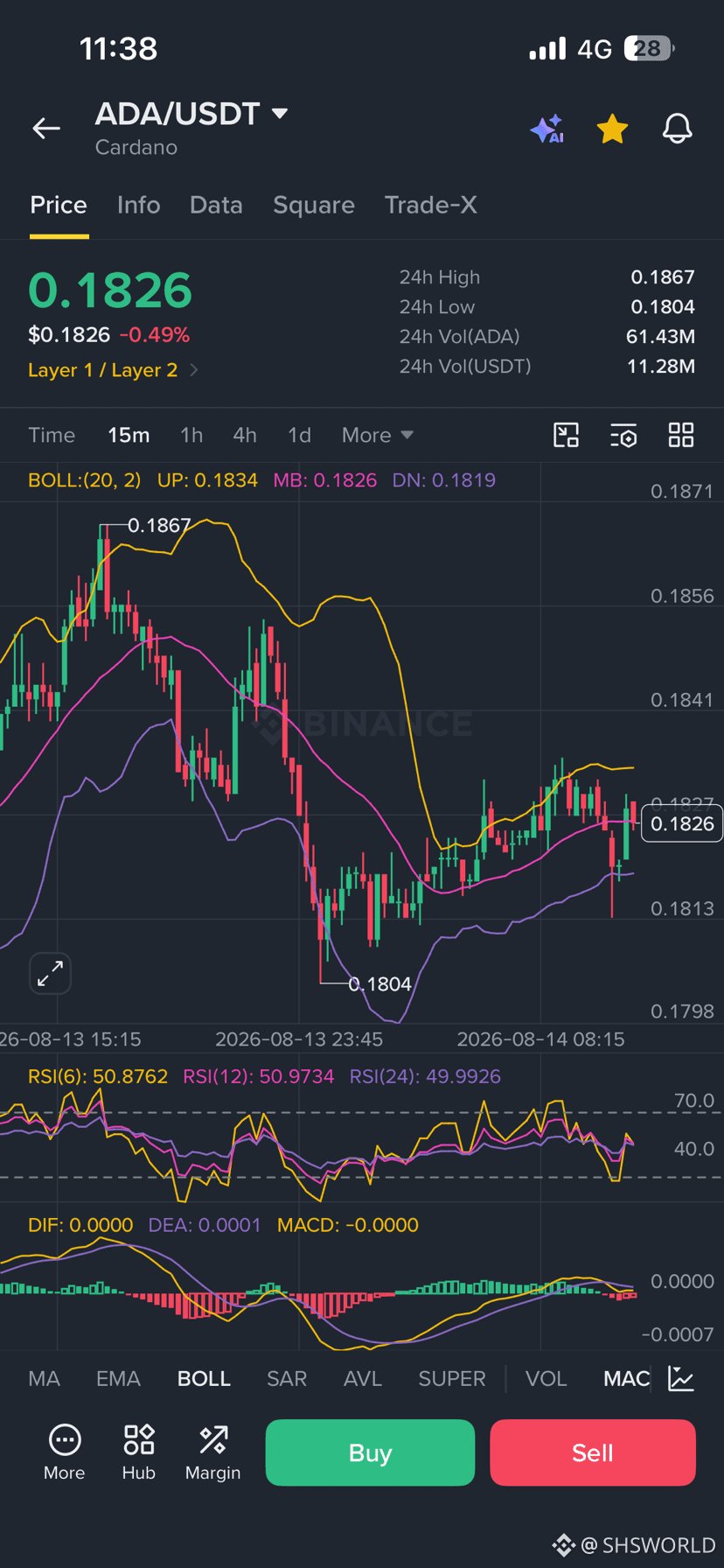Switch to the Square tab
The width and height of the screenshot is (724, 1568).
314,205
